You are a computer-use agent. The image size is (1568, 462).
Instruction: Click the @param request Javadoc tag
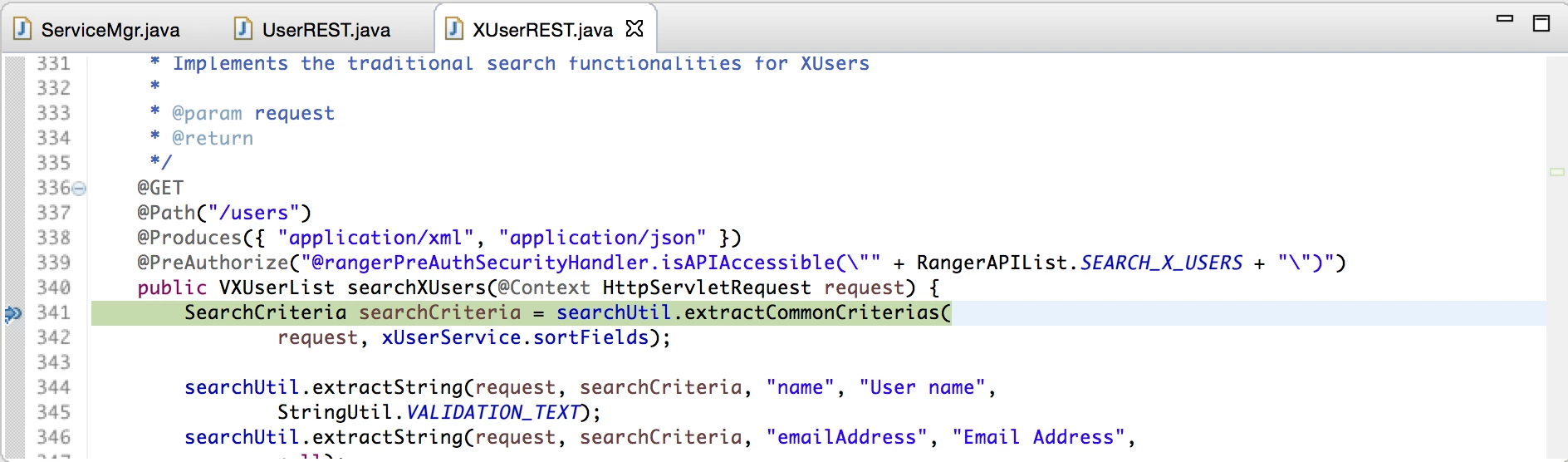[253, 113]
